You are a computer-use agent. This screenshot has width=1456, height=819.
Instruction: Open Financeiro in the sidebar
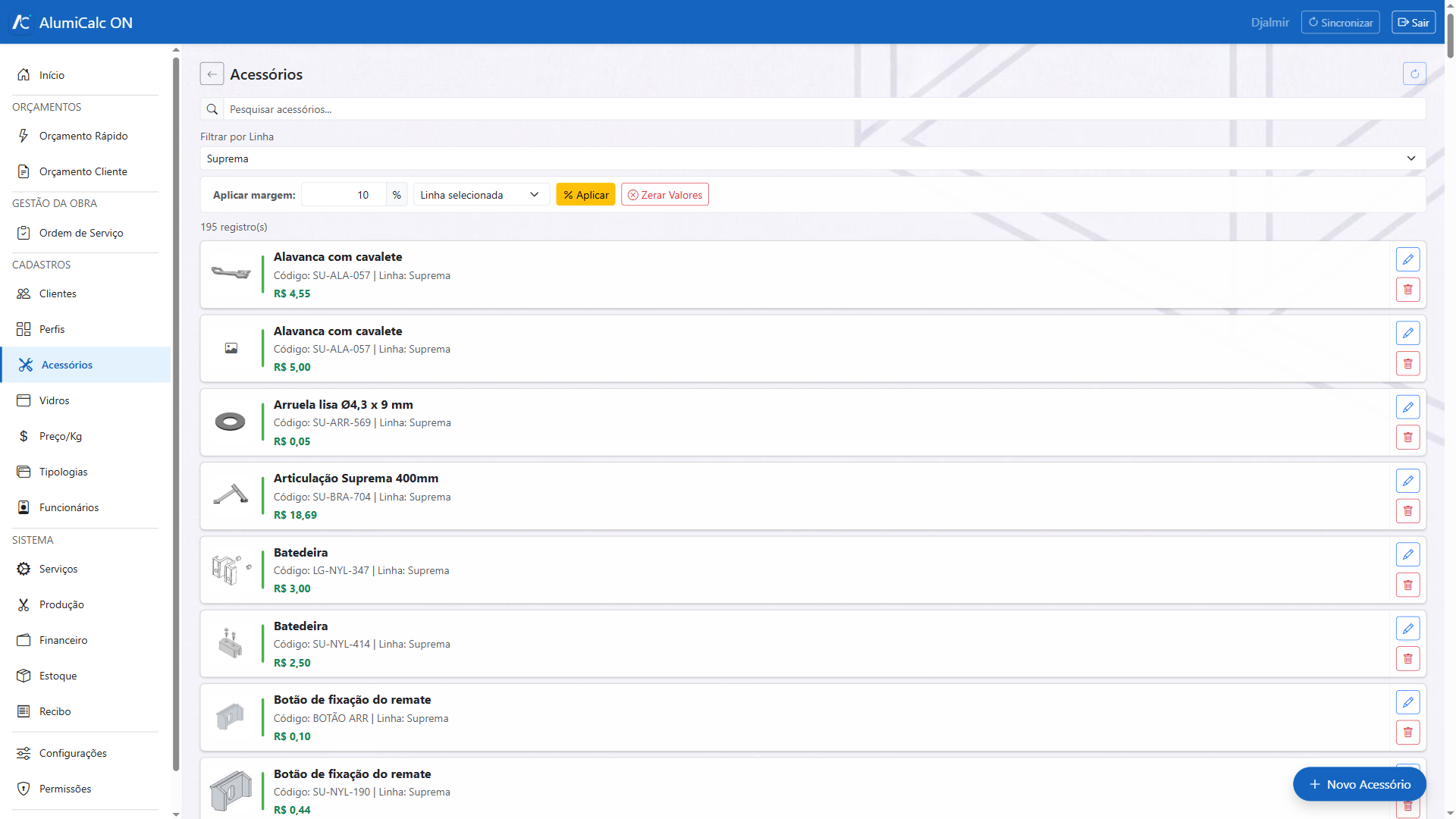(86, 640)
